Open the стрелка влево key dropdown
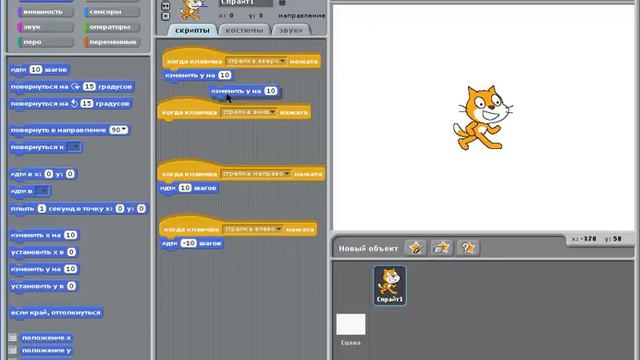This screenshot has width=640, height=360. (252, 229)
